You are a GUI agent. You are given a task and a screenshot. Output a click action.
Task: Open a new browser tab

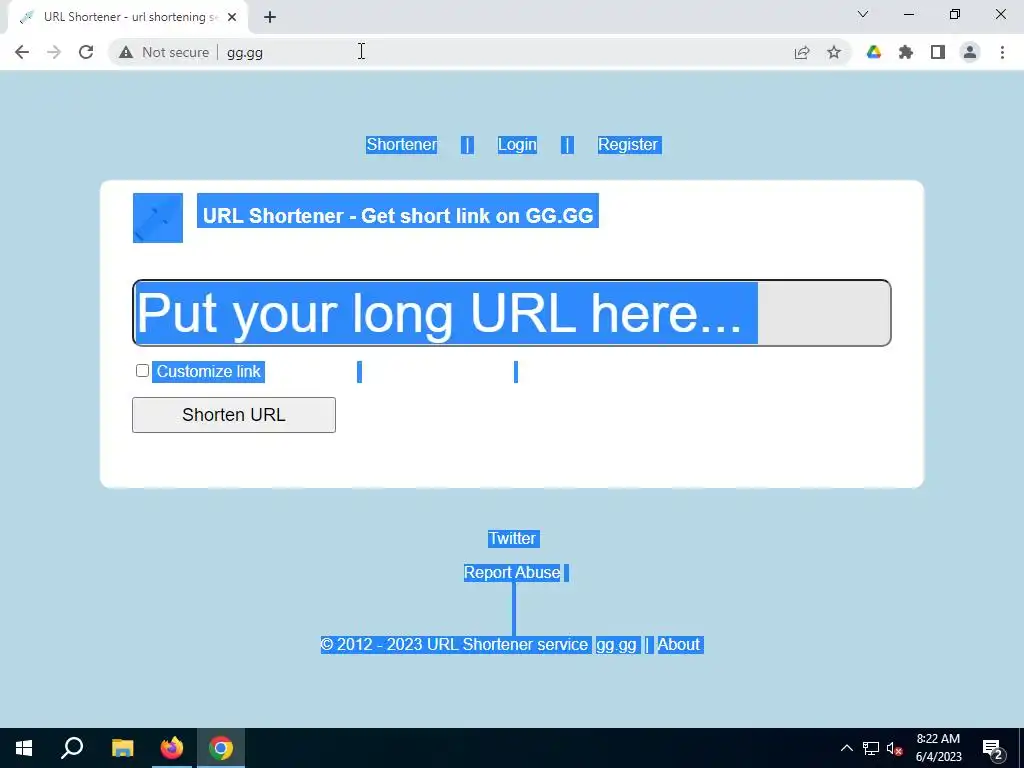tap(270, 17)
